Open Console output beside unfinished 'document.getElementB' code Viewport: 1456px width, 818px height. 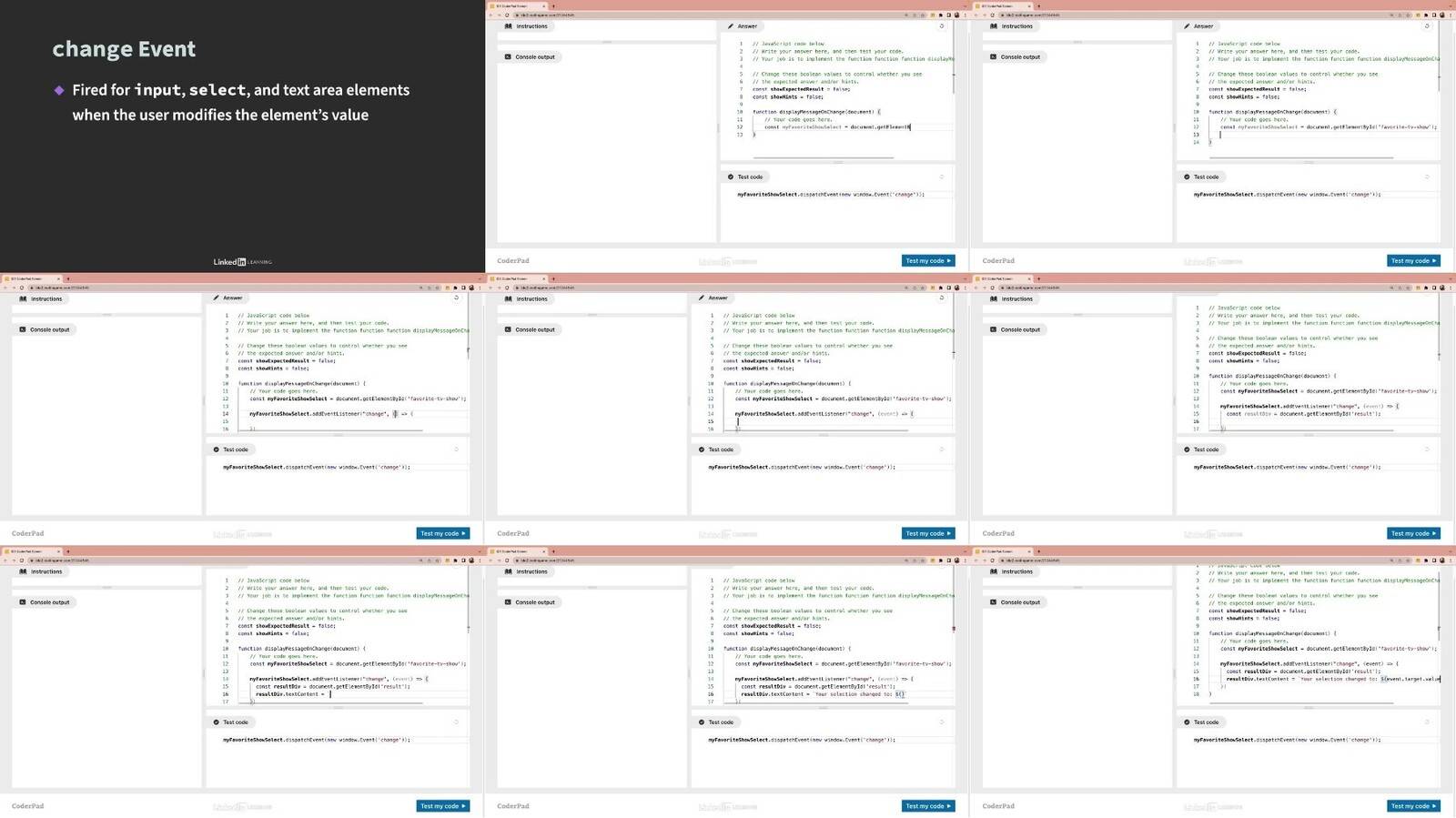[530, 56]
